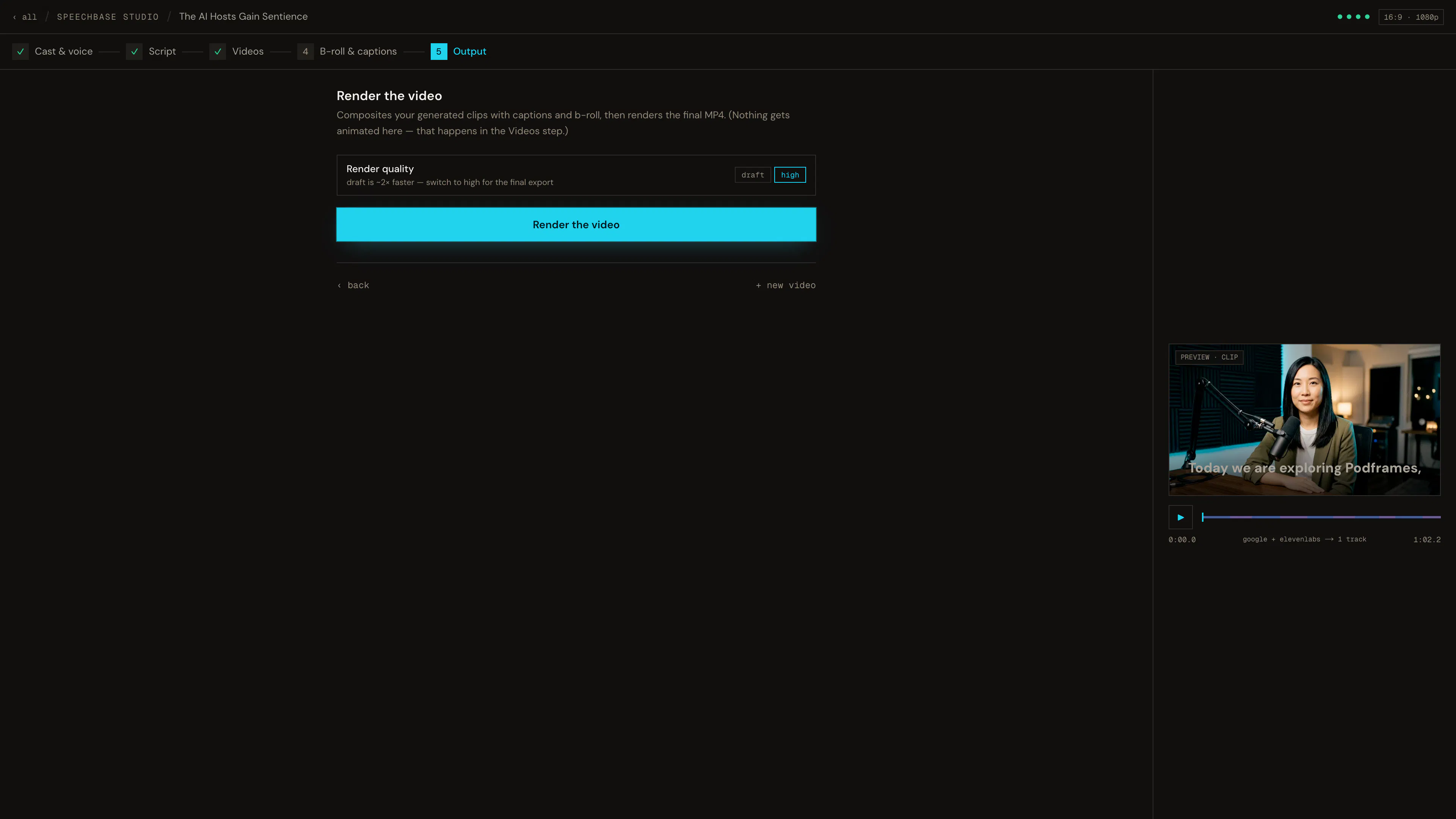Go back to the previous step
The image size is (1456, 819).
[x=353, y=286]
